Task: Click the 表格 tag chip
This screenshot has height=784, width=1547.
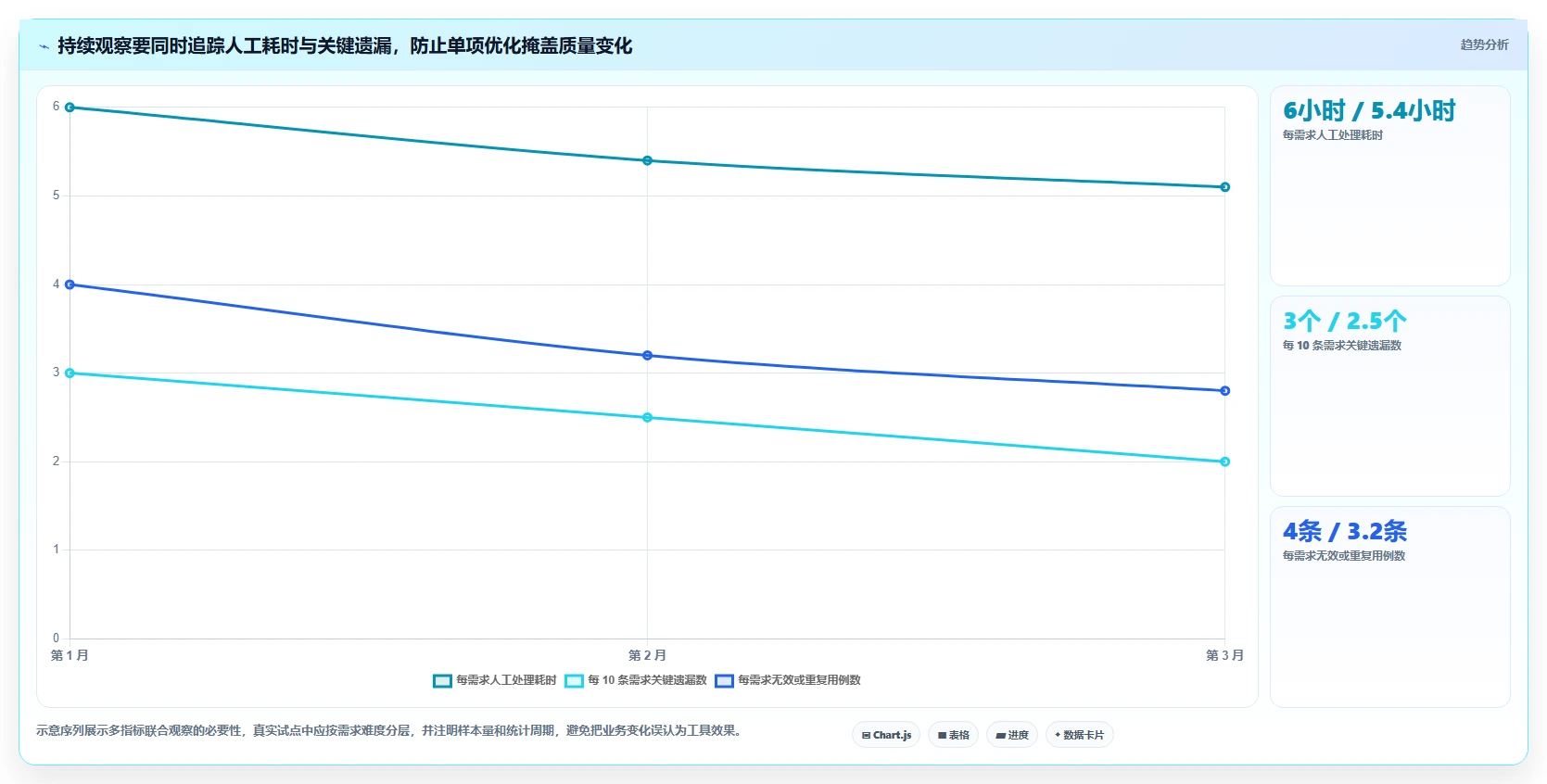Action: (953, 735)
